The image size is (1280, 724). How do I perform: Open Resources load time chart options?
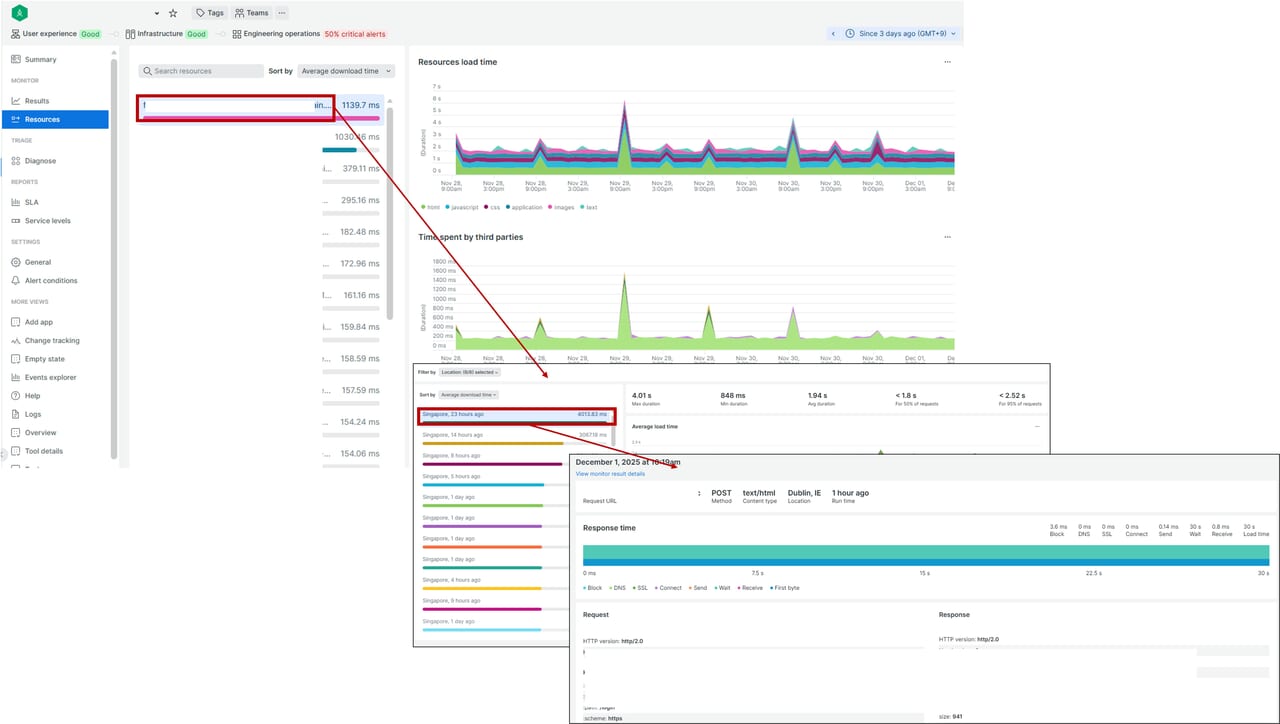point(947,62)
